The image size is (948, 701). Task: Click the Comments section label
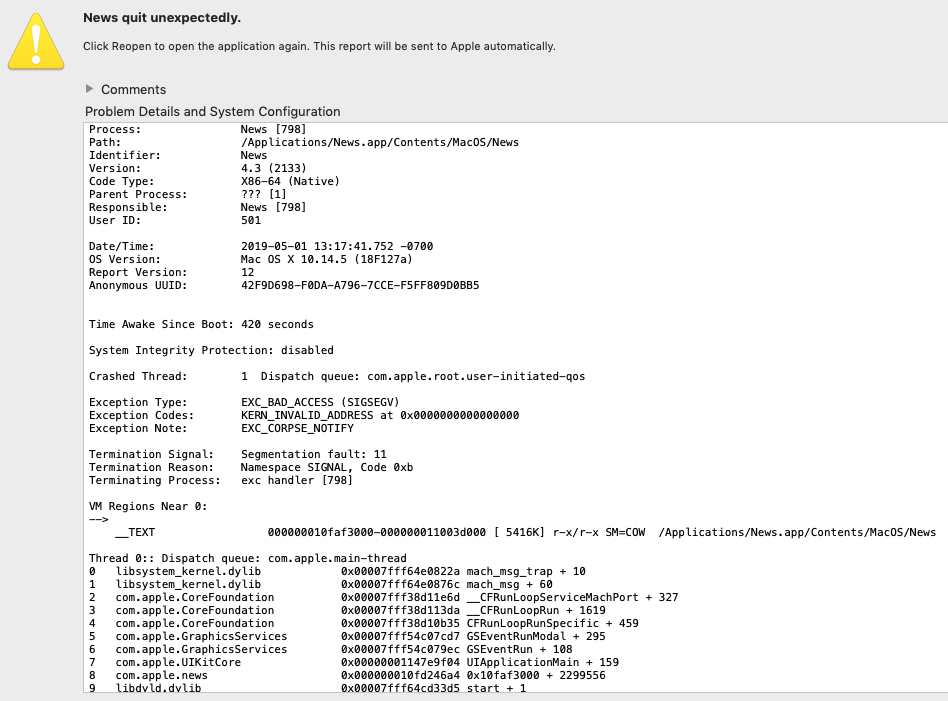point(133,89)
